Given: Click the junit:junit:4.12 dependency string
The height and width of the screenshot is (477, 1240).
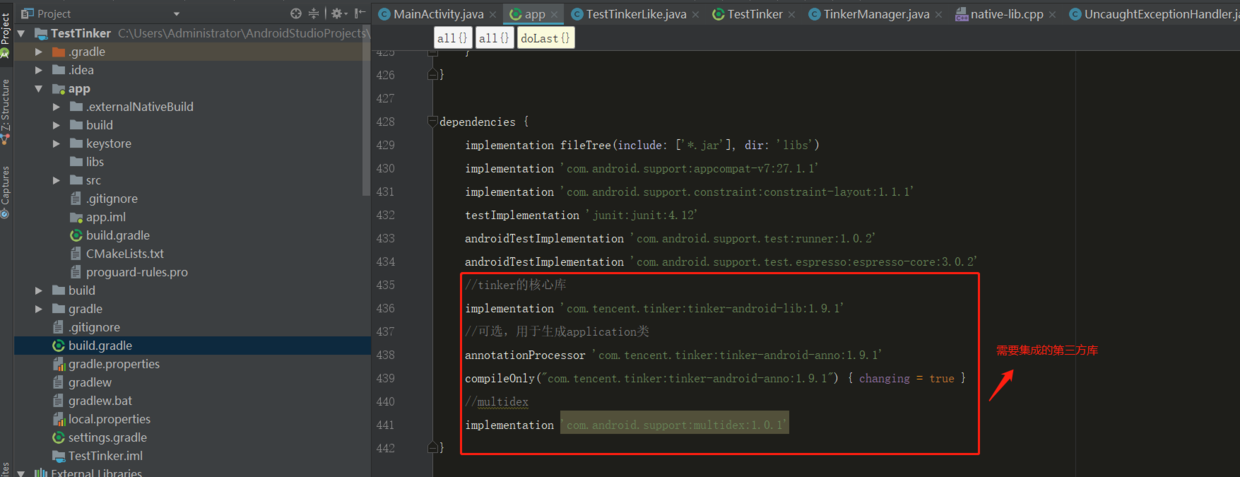Looking at the screenshot, I should pos(640,215).
